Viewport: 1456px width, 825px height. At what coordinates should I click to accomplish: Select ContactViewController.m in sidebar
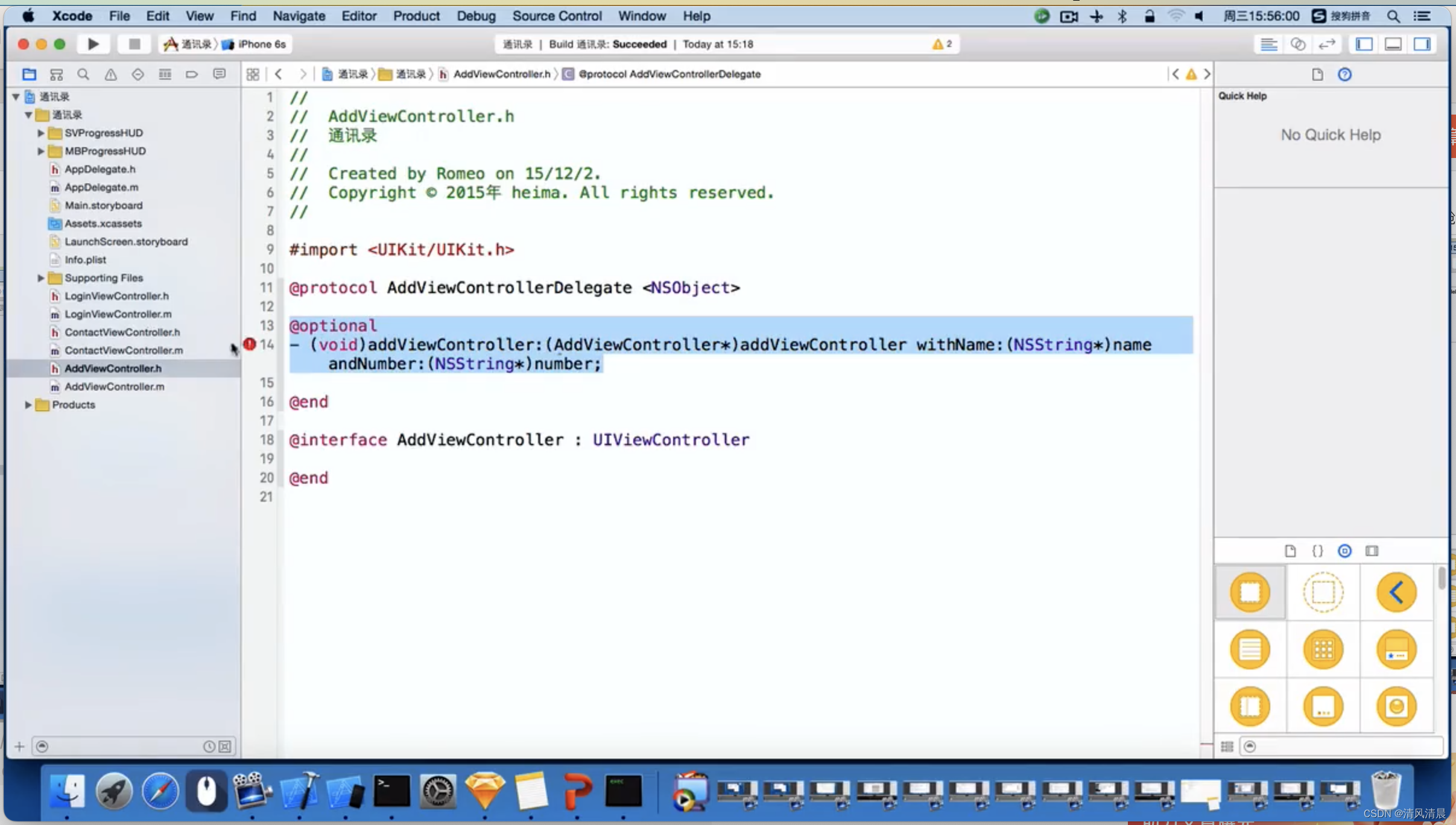coord(123,349)
